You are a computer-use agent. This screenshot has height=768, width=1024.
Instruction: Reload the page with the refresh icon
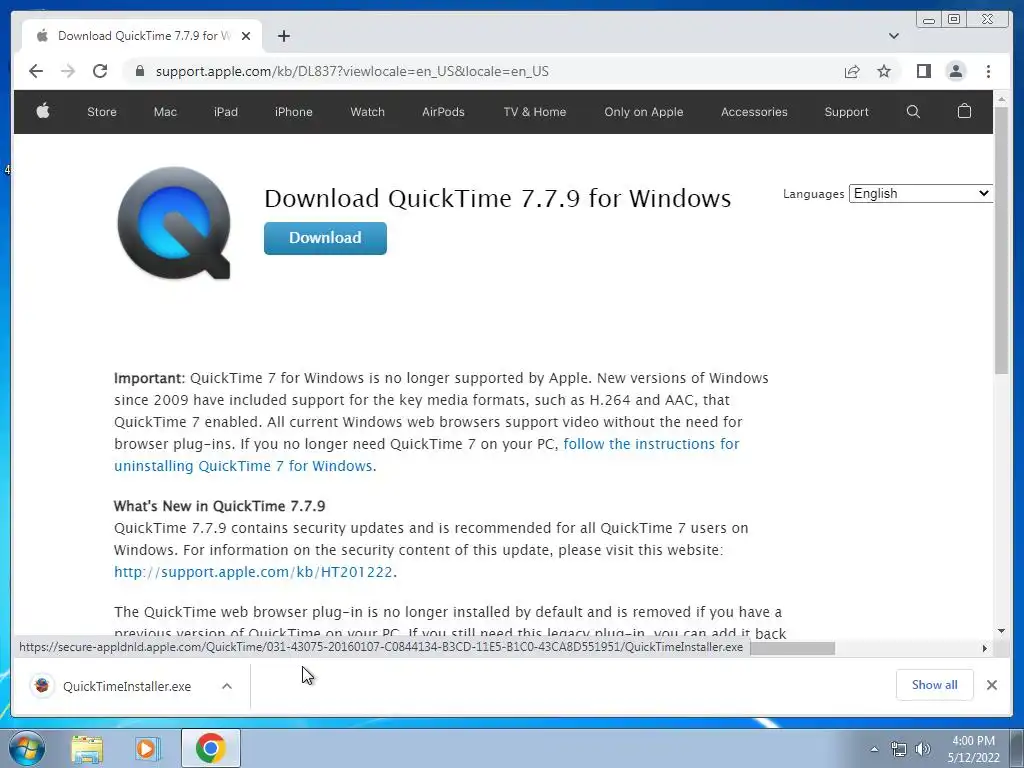click(x=100, y=71)
